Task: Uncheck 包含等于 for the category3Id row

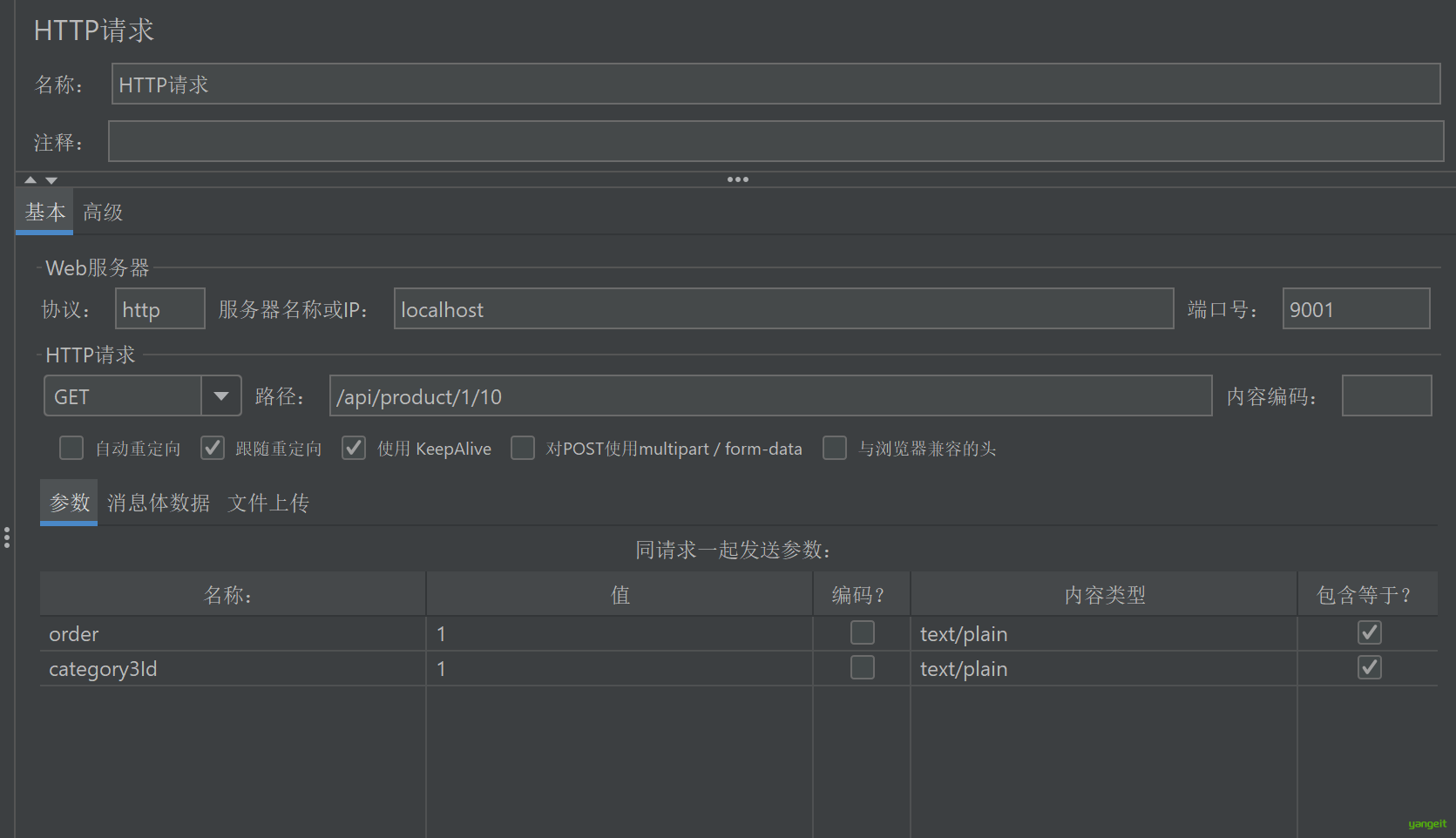Action: pos(1370,667)
